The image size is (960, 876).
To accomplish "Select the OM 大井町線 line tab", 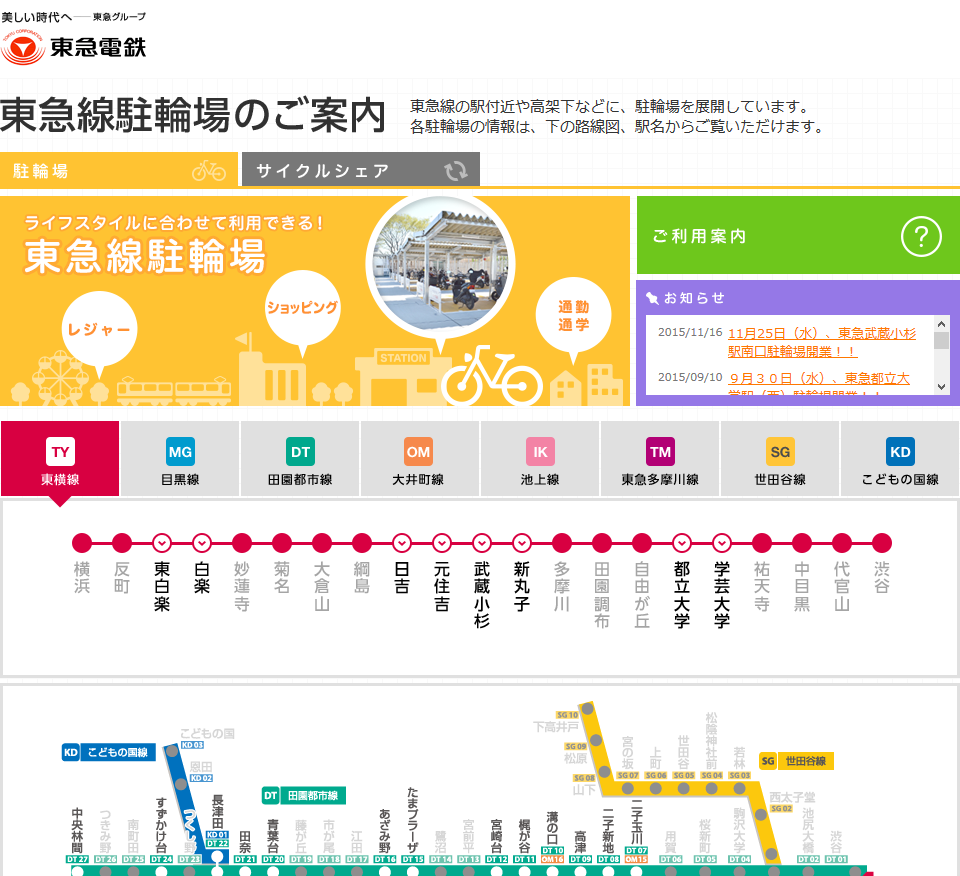I will point(418,459).
